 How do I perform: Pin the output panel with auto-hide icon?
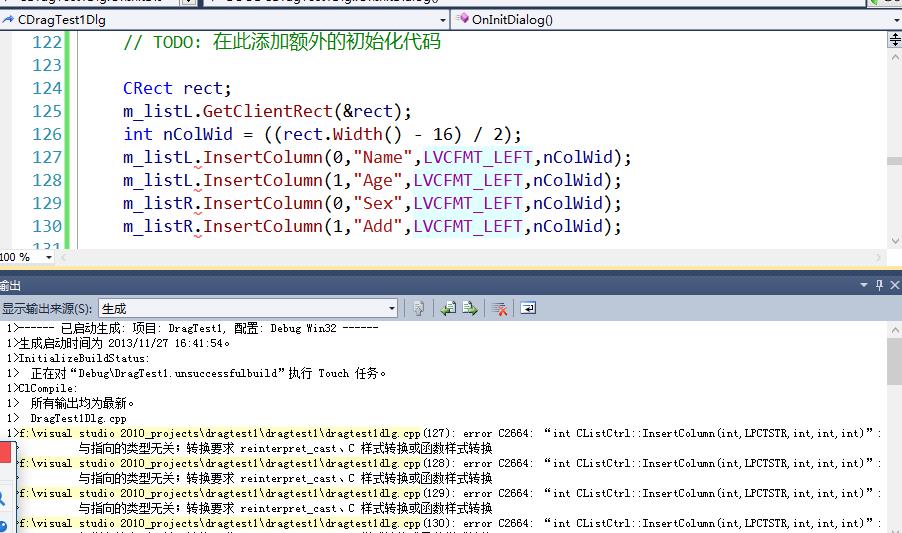pos(879,285)
